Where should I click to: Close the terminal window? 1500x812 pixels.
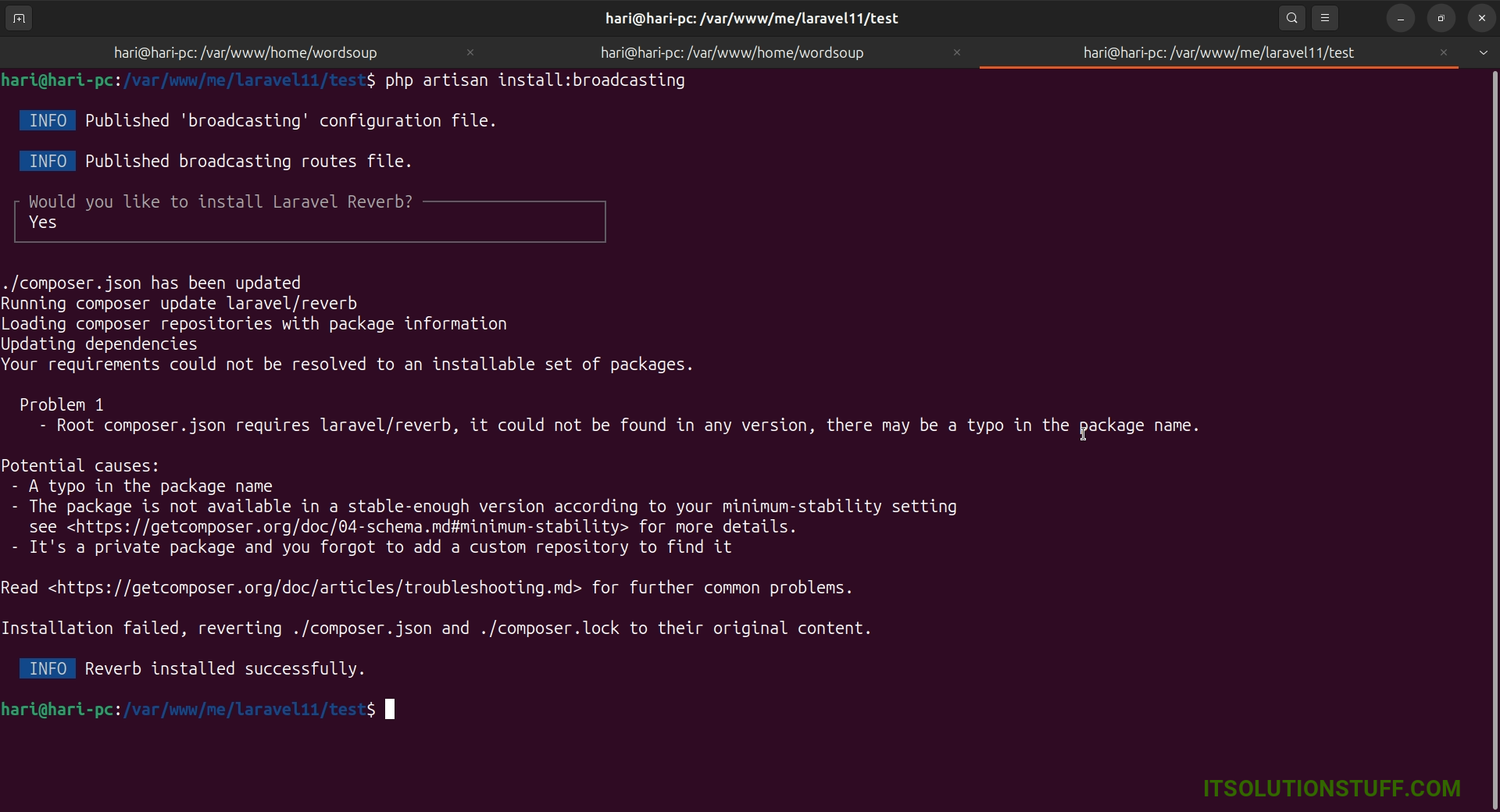tap(1482, 18)
